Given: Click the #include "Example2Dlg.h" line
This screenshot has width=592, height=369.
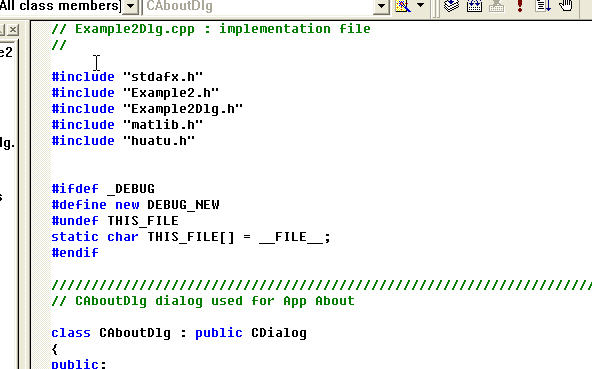Looking at the screenshot, I should pos(147,109).
